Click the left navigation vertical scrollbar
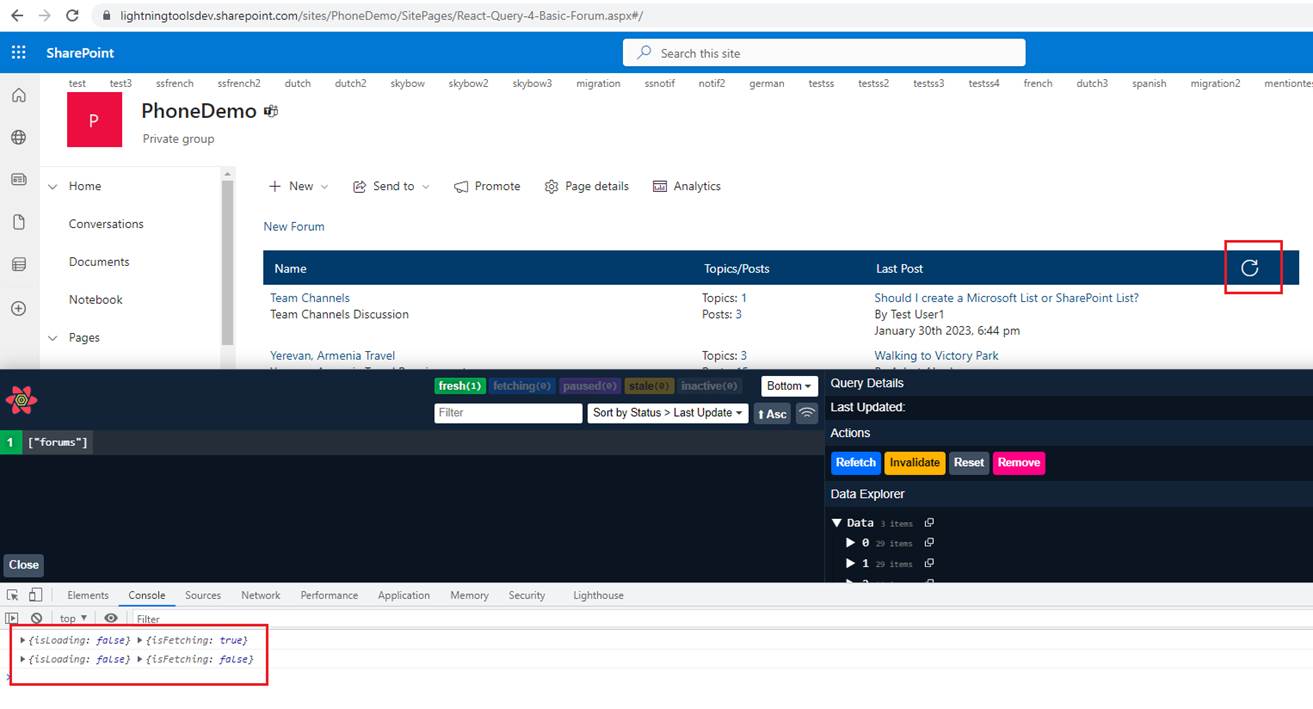The image size is (1313, 709). pos(227,260)
